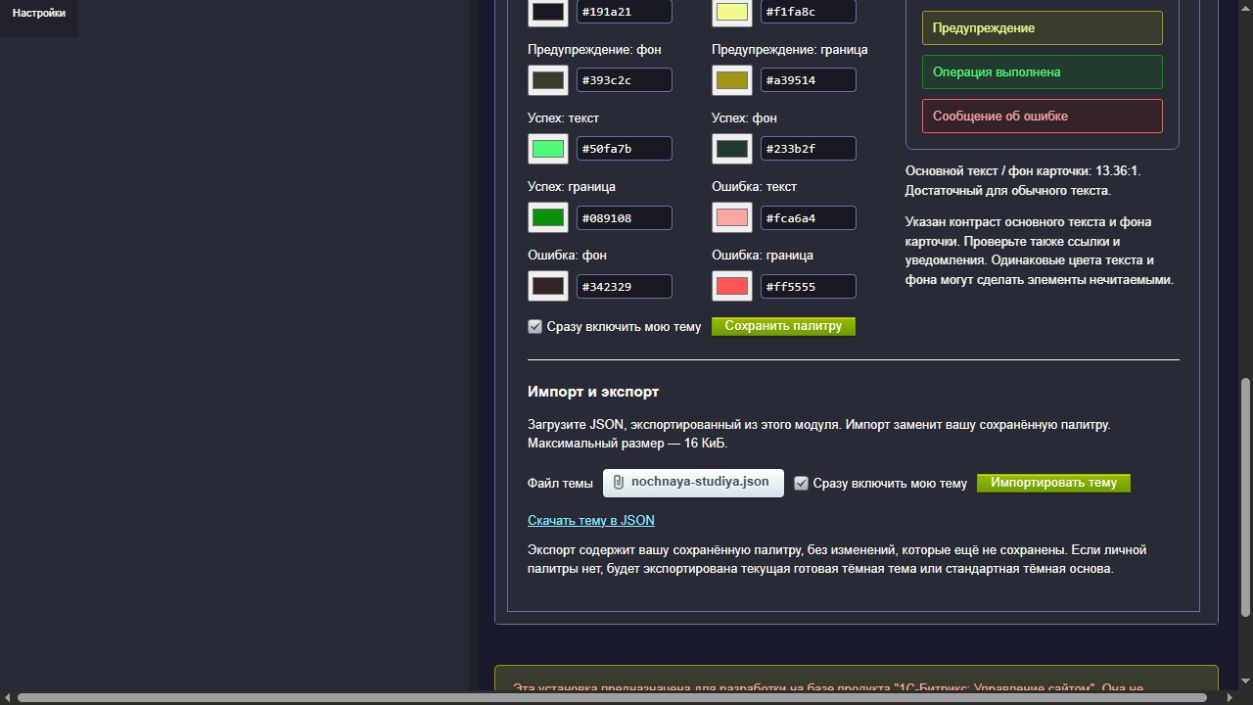Click the horizontal scrollbar left arrow
Image resolution: width=1253 pixels, height=705 pixels.
pos(7,697)
